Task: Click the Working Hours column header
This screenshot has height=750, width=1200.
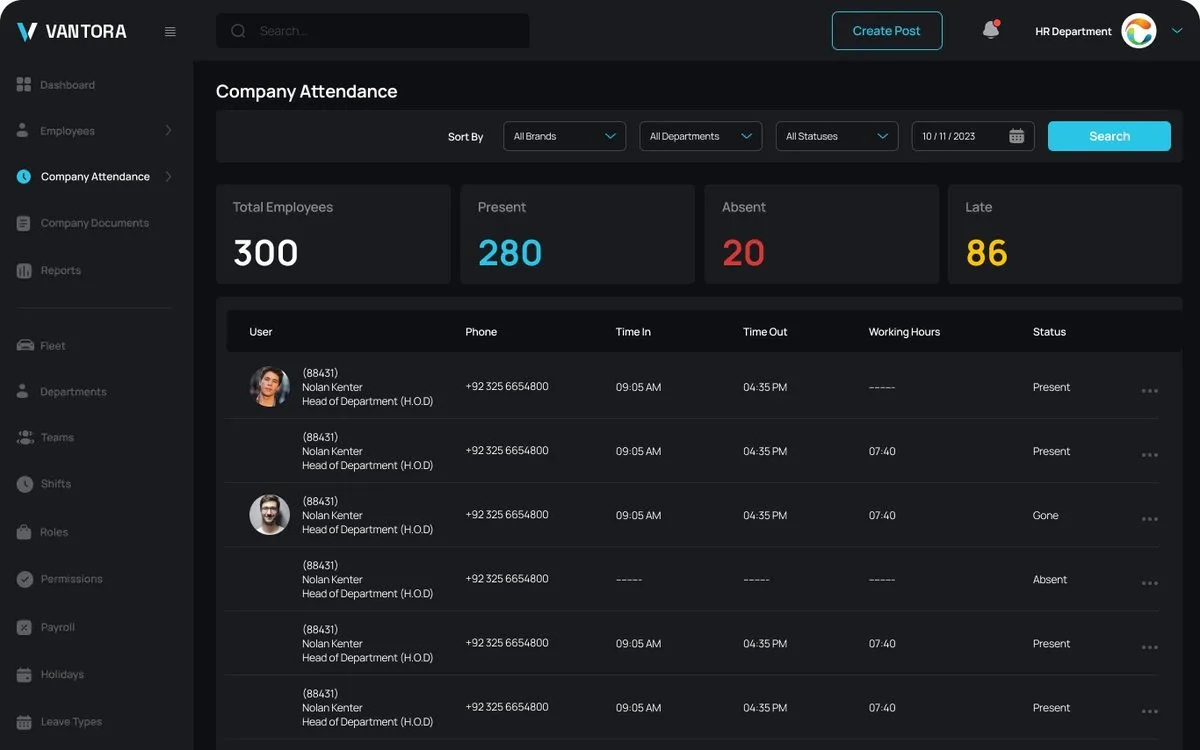Action: tap(904, 332)
